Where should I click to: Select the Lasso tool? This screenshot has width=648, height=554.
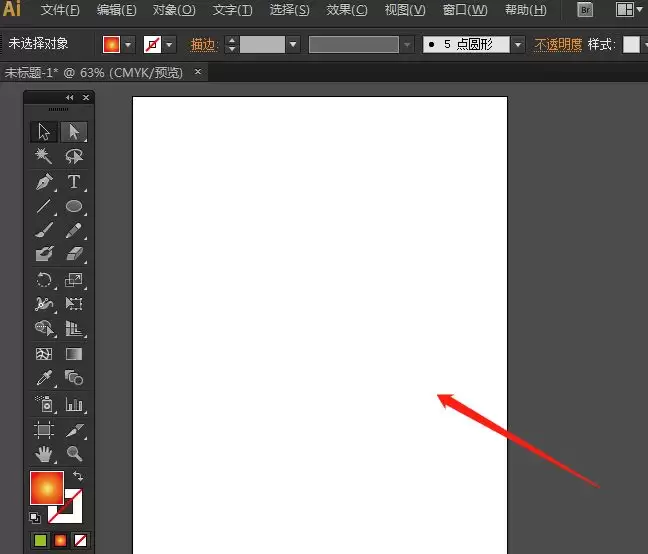click(74, 156)
